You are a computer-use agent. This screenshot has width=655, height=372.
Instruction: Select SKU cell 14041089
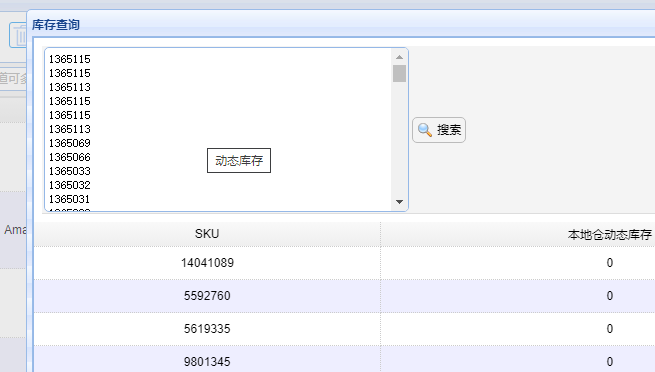tap(207, 263)
